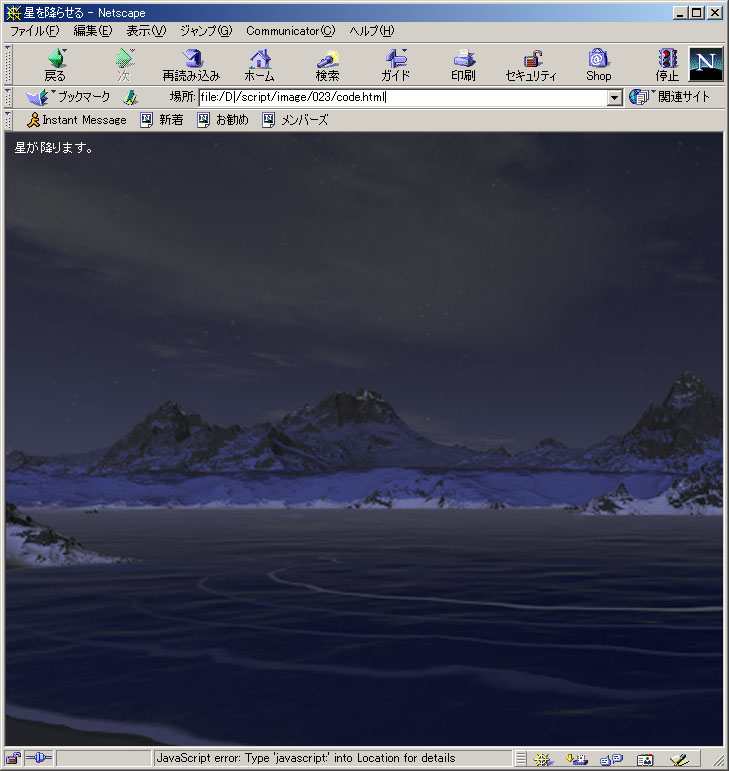Collapse the location toolbar via its grip

point(8,97)
